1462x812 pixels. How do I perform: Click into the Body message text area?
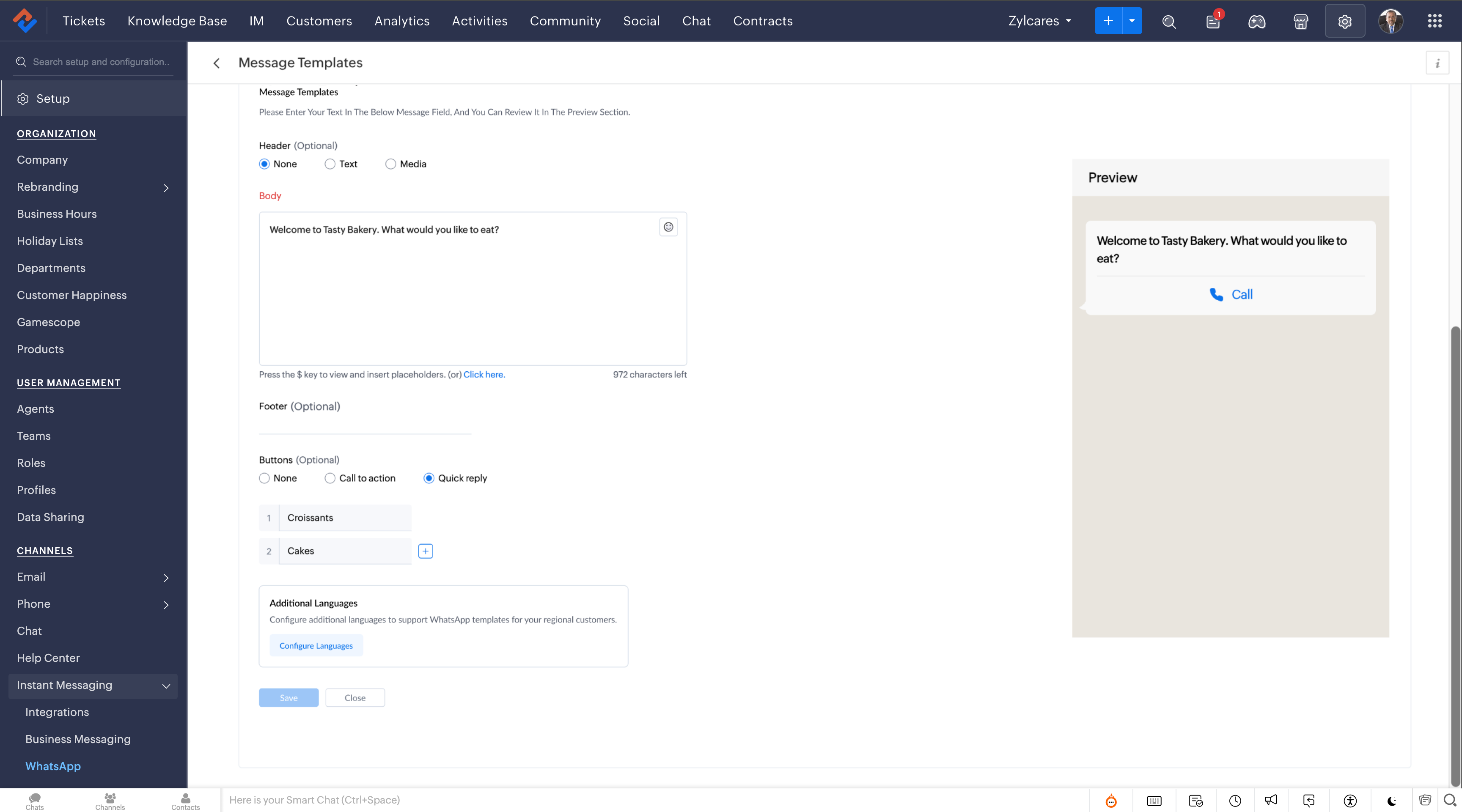click(473, 289)
